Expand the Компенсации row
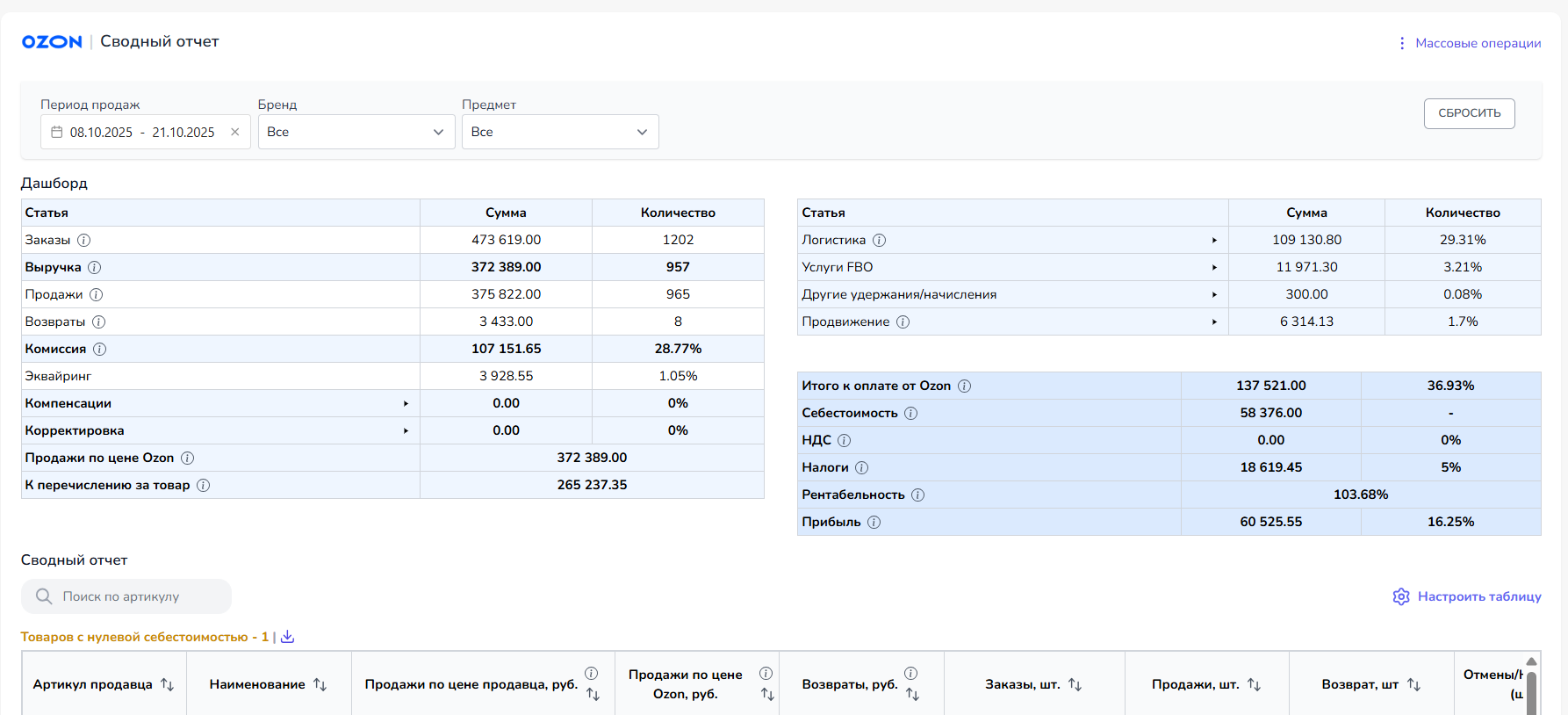 (406, 403)
